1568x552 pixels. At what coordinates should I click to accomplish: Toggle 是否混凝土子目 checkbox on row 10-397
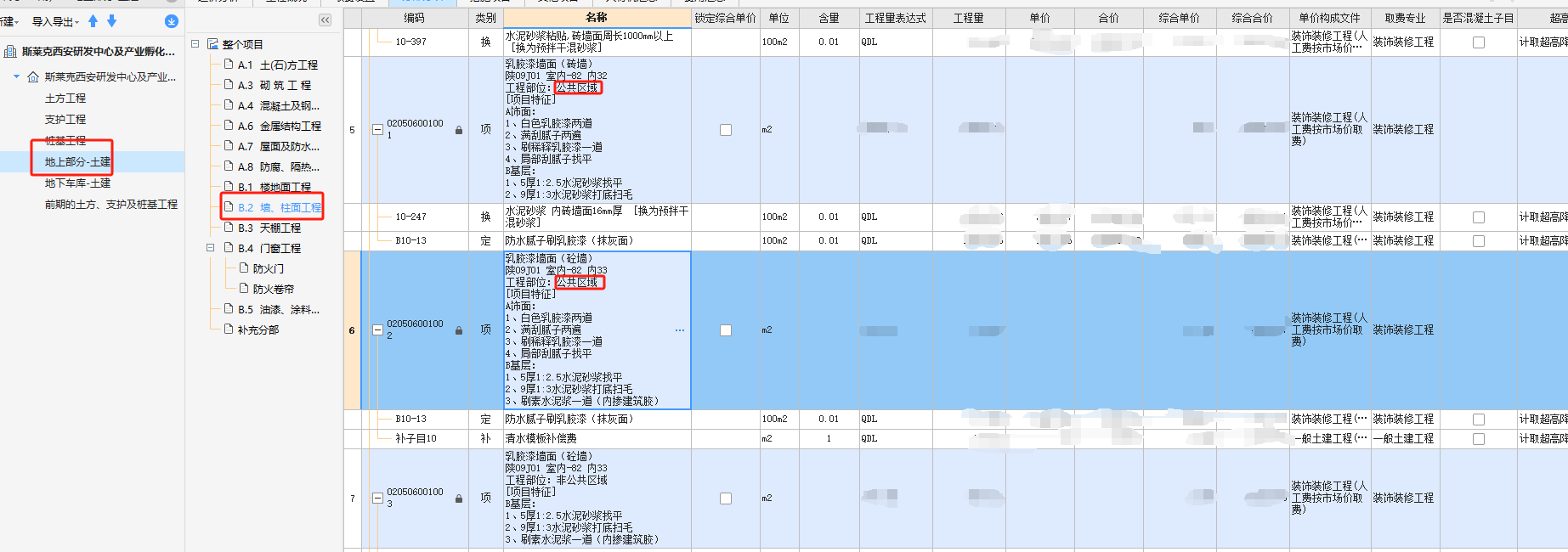click(x=1479, y=42)
